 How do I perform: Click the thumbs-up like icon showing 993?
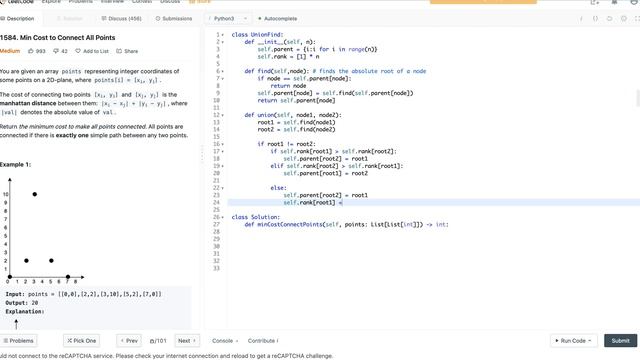[31, 51]
